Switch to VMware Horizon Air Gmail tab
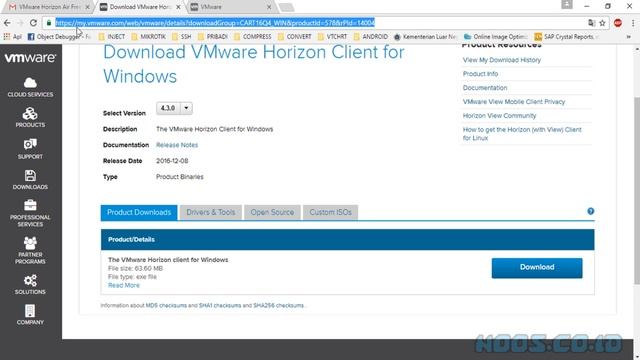Viewport: 640px width, 360px height. 49,7
